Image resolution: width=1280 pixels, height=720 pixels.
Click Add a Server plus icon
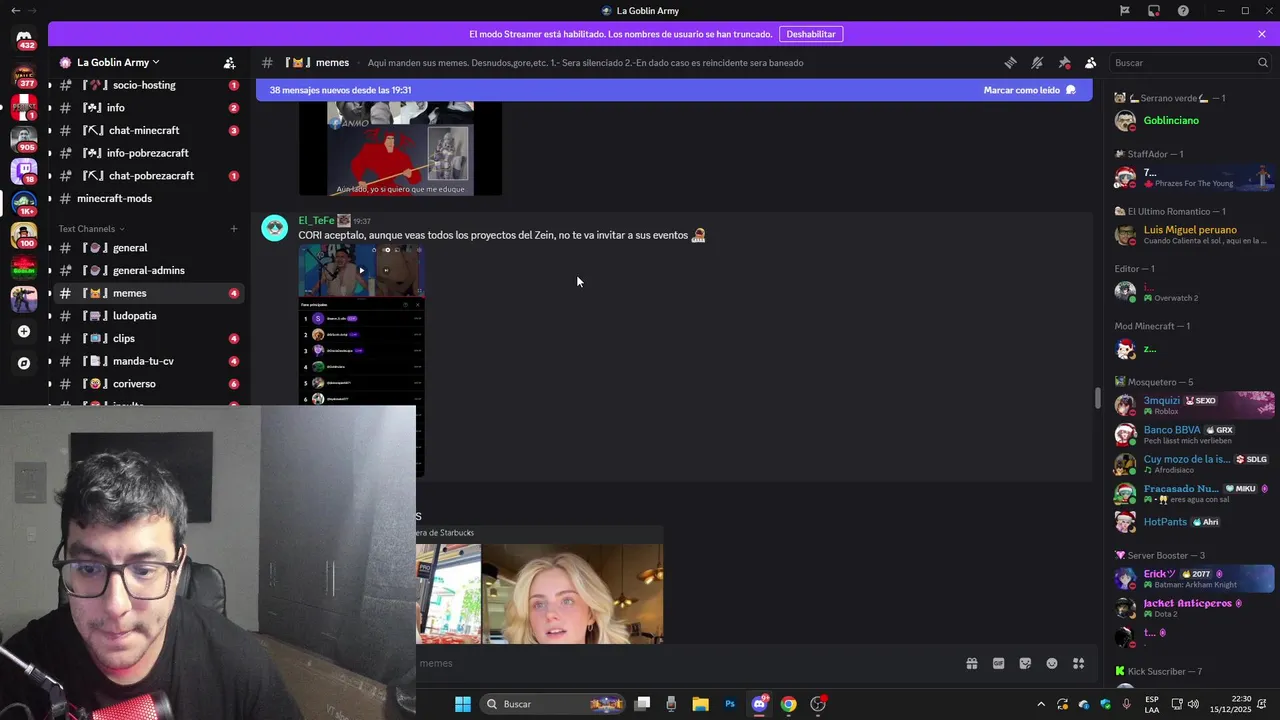(24, 331)
